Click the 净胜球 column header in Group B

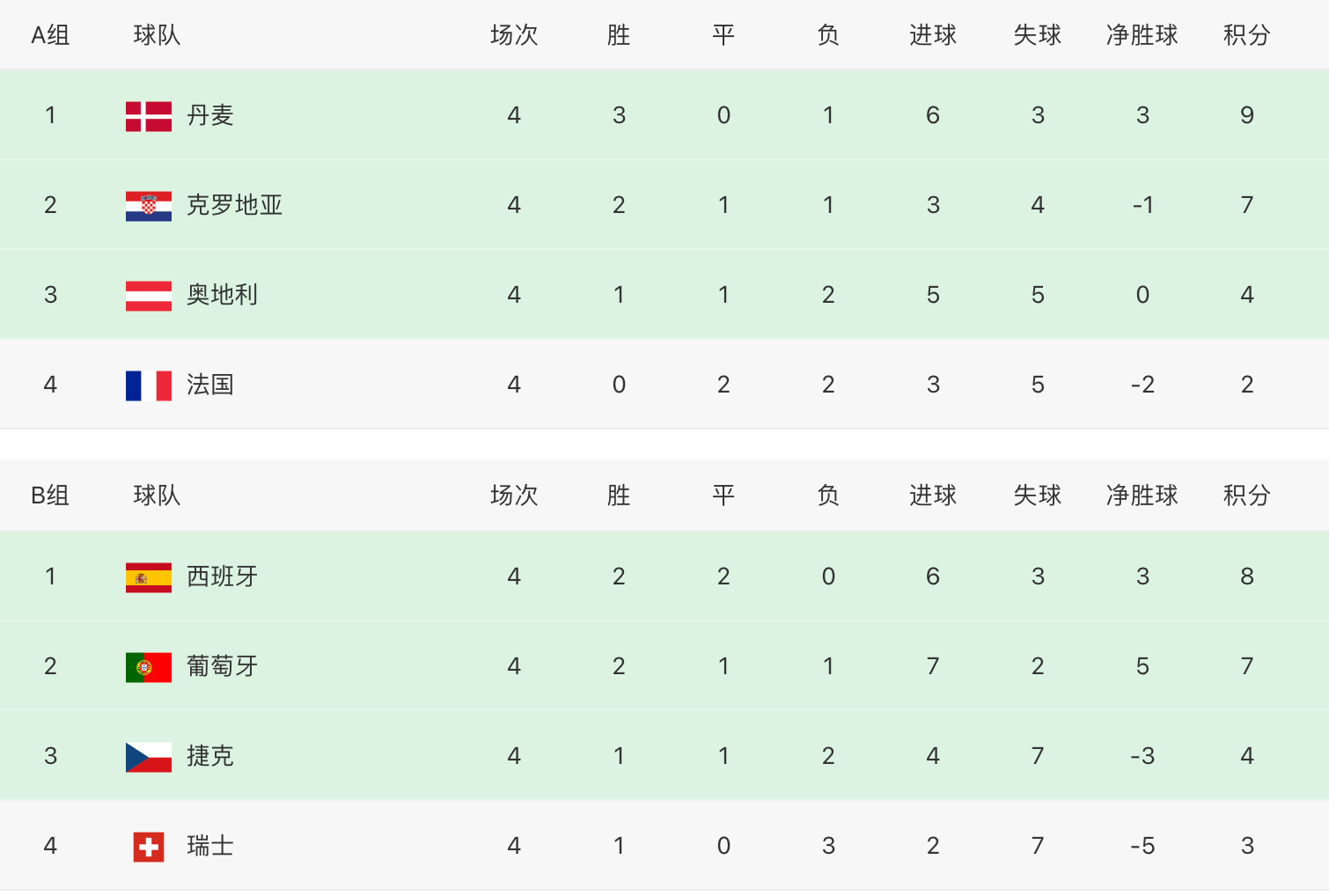point(1142,496)
